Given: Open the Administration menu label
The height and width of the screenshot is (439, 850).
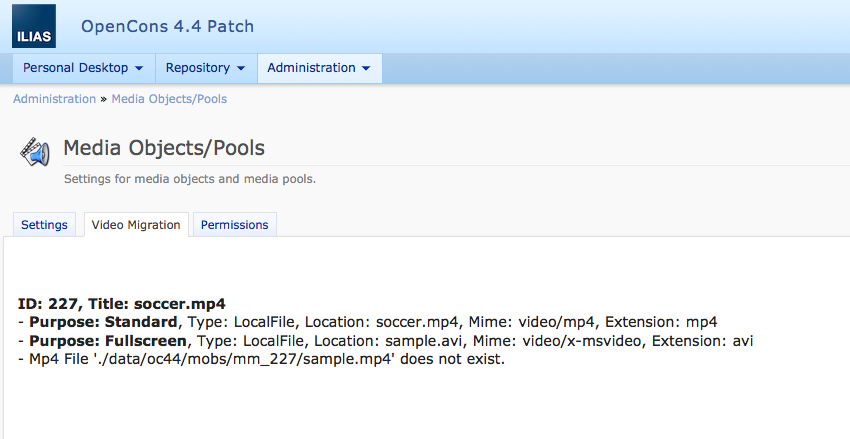Looking at the screenshot, I should pyautogui.click(x=311, y=68).
